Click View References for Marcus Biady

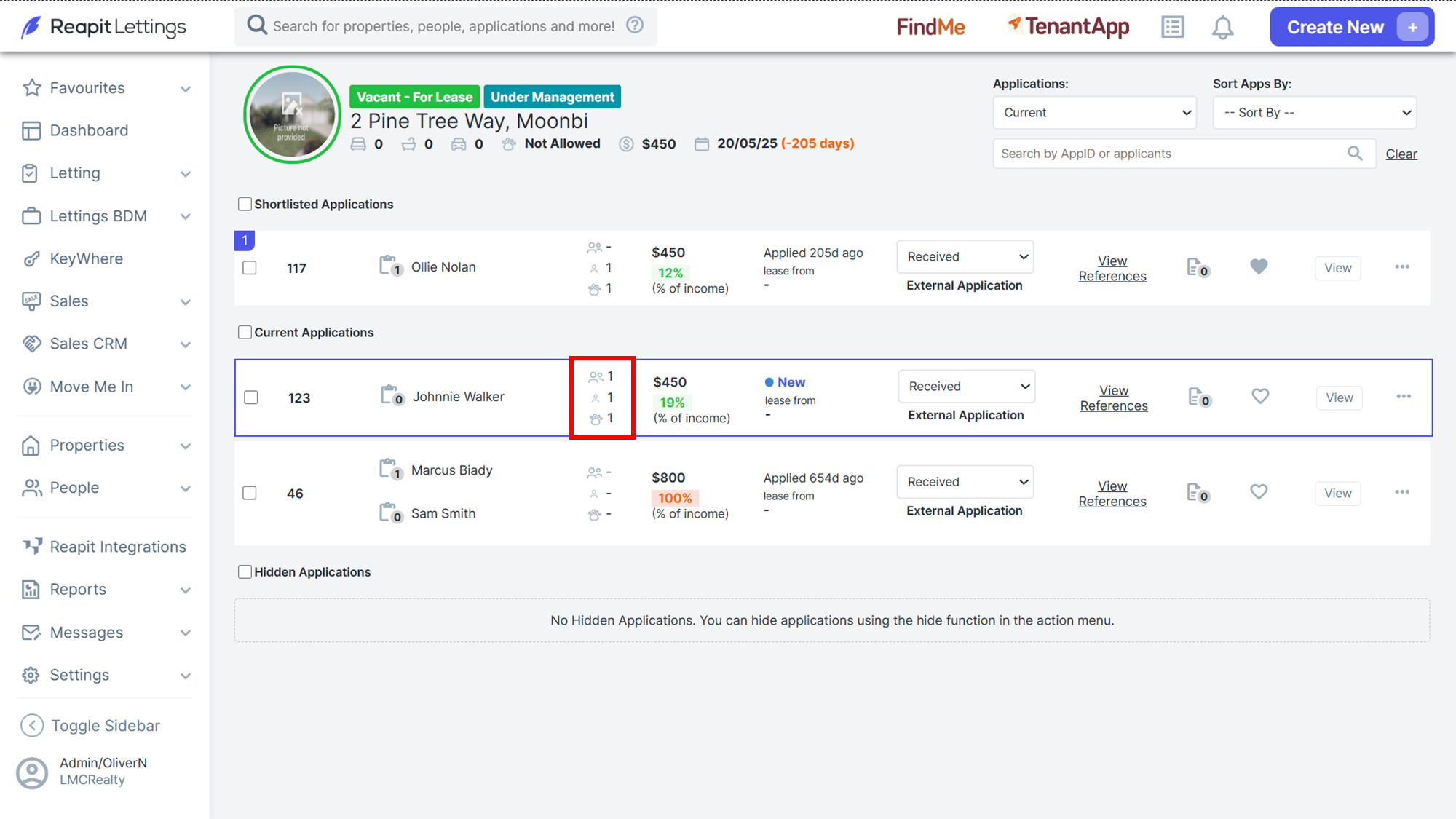click(x=1112, y=493)
